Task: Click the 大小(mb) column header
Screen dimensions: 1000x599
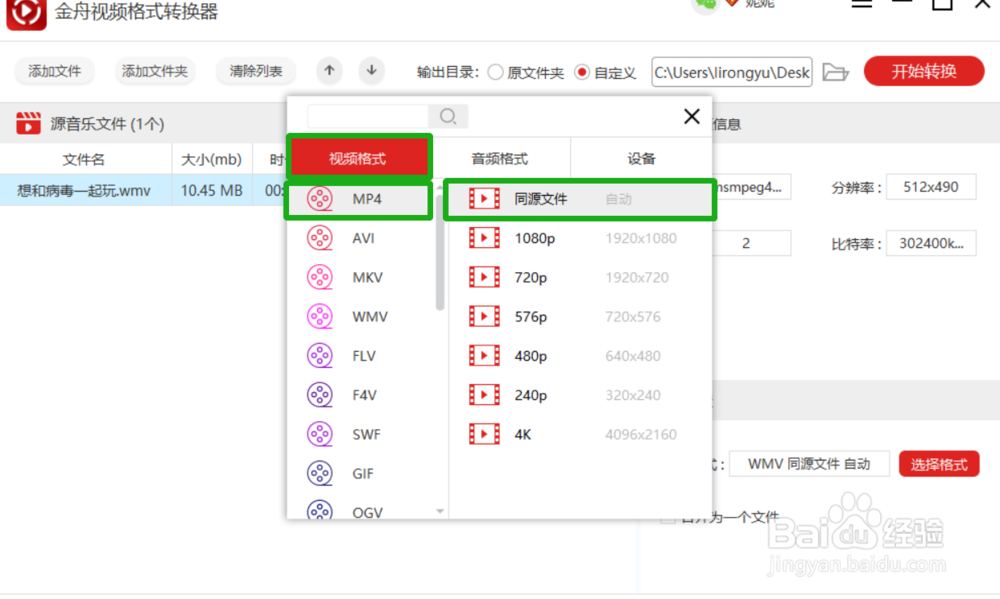Action: 212,159
